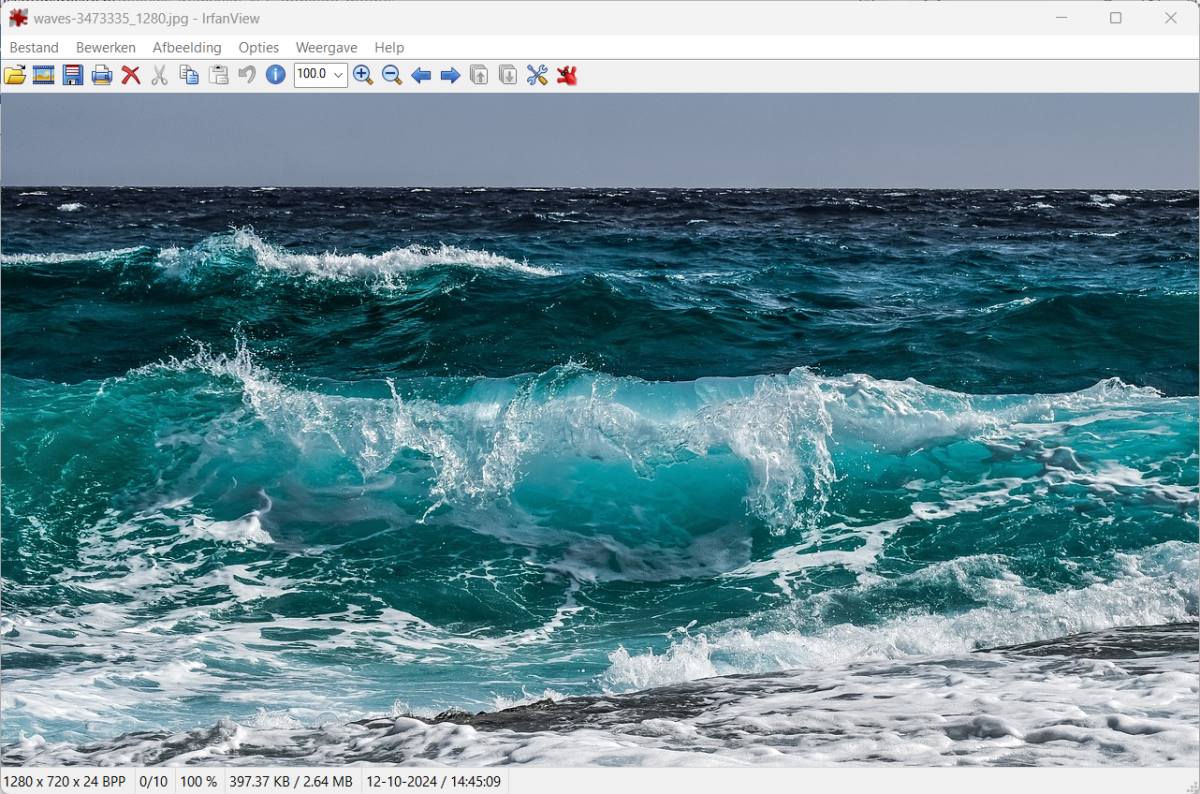
Task: Click the Print icon in toolbar
Action: [102, 75]
